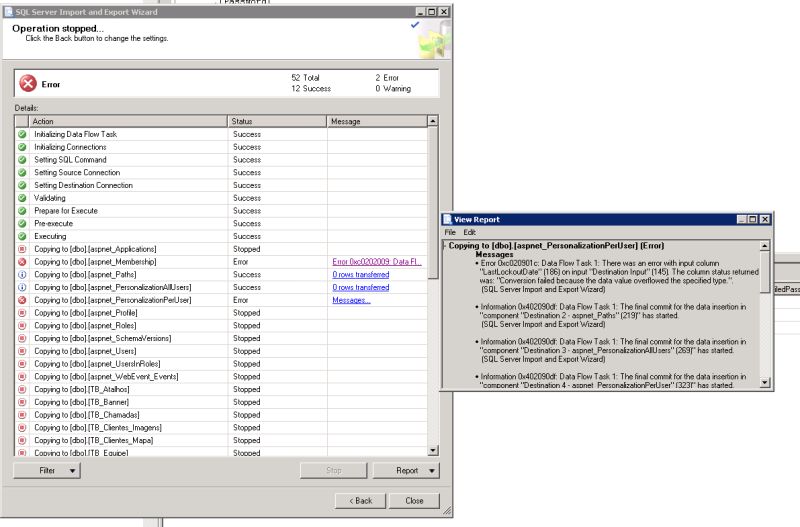Open the Error 0xc0202009 message link
Viewport: 800px width, 527px height.
(377, 262)
